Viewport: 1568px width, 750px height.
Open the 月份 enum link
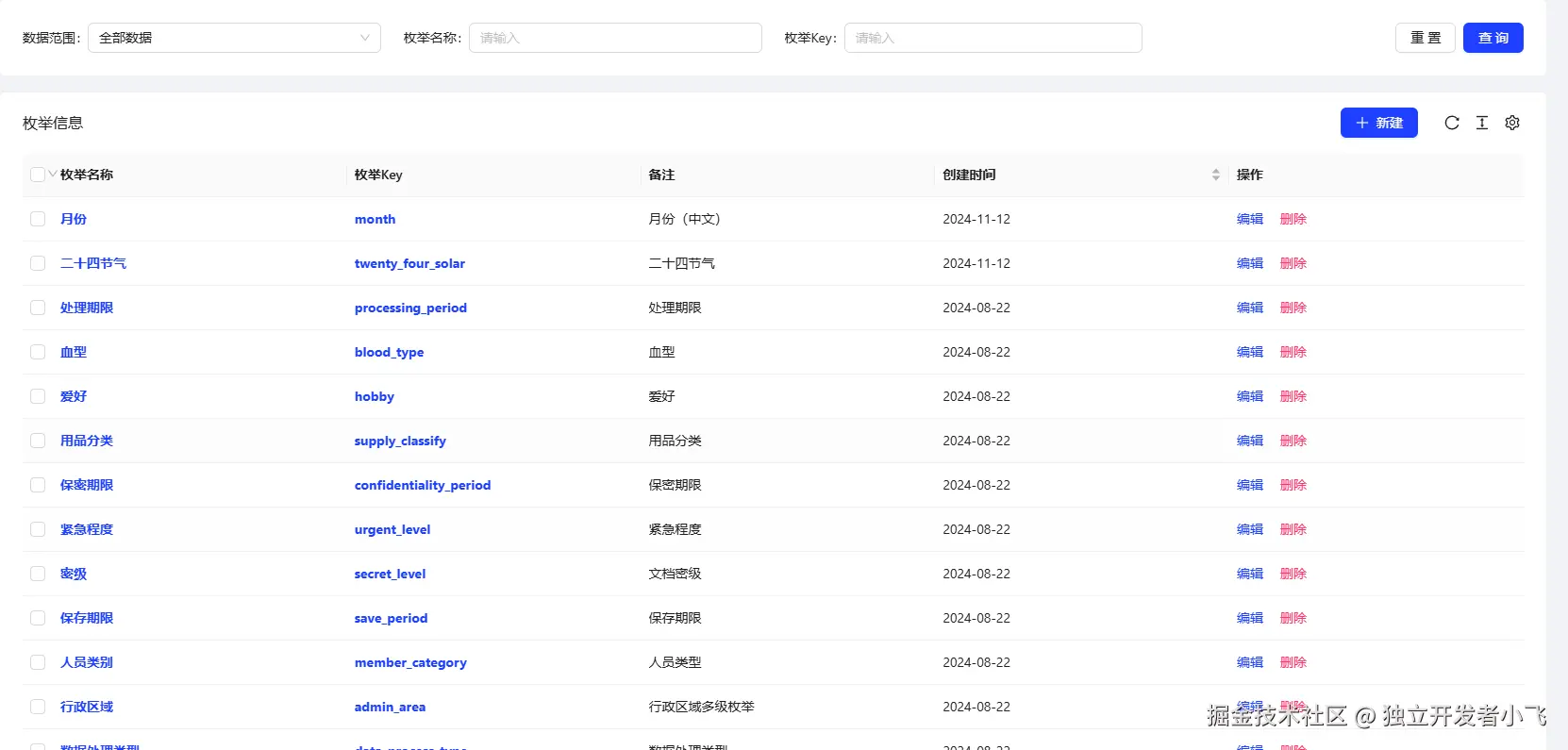click(74, 219)
